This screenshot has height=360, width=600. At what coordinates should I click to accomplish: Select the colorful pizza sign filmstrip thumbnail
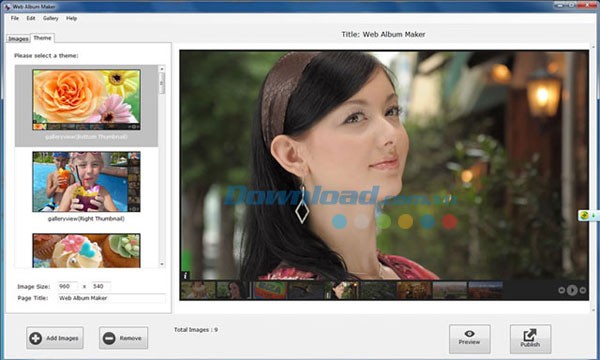tap(270, 290)
